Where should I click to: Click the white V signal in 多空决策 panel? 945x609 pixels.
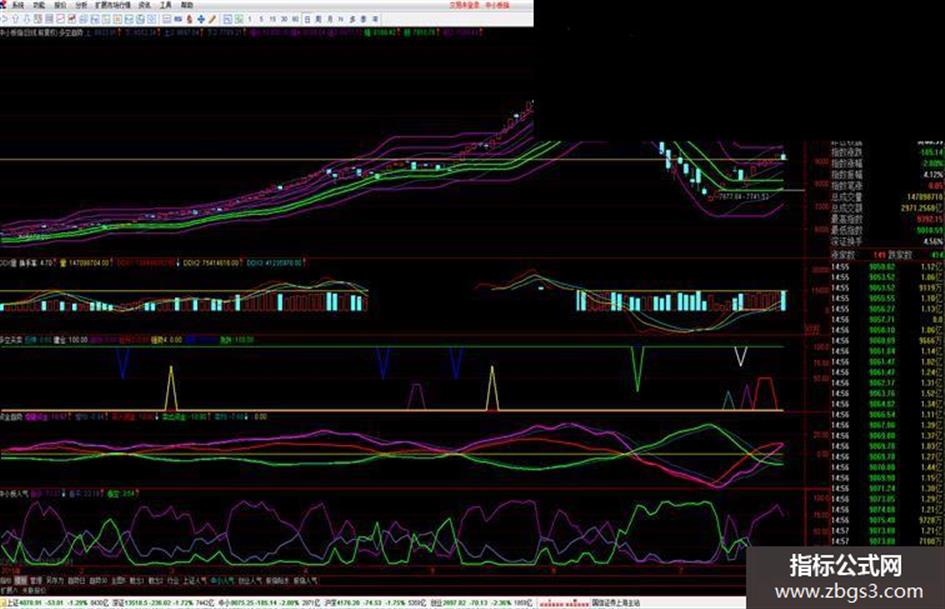coord(741,356)
